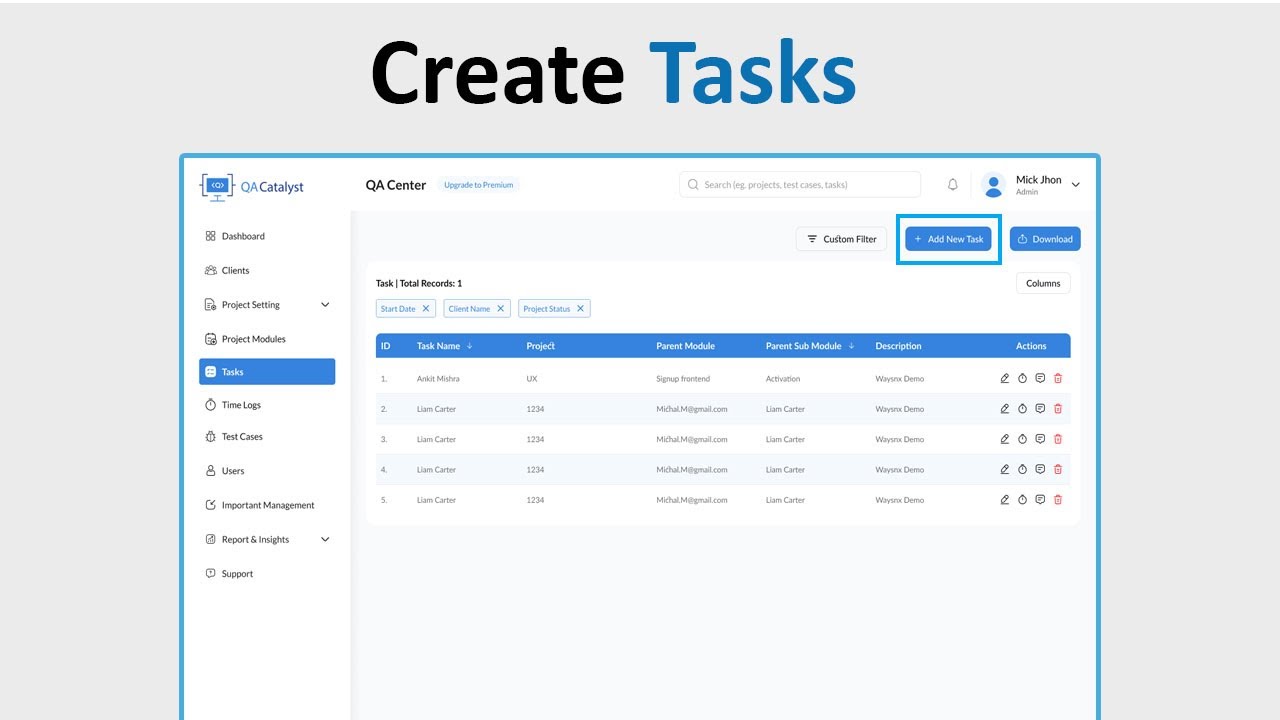Click Waysnx Demo in row 5
The image size is (1280, 720).
(x=900, y=500)
